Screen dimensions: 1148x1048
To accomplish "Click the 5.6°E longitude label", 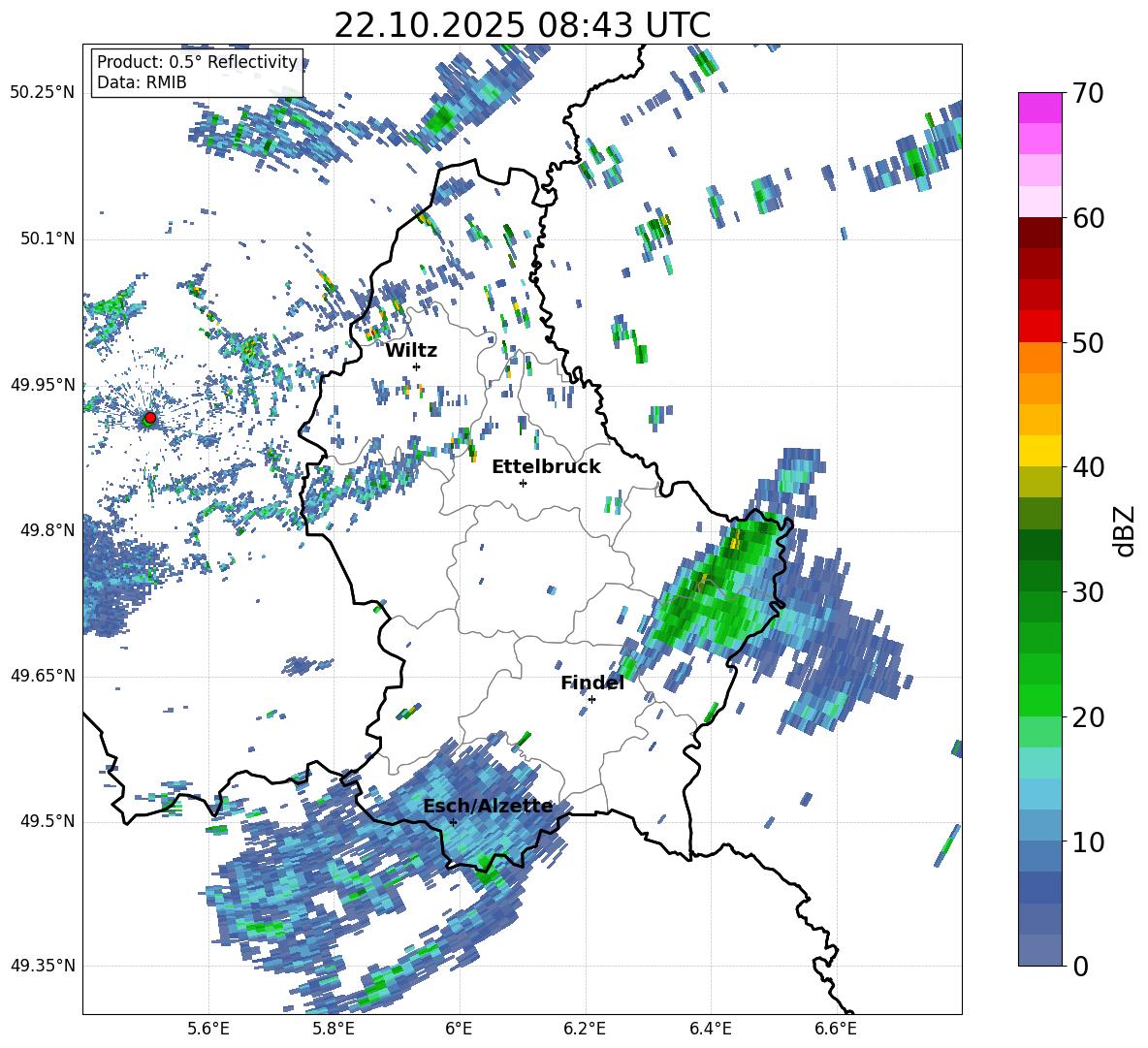I will pyautogui.click(x=208, y=1029).
